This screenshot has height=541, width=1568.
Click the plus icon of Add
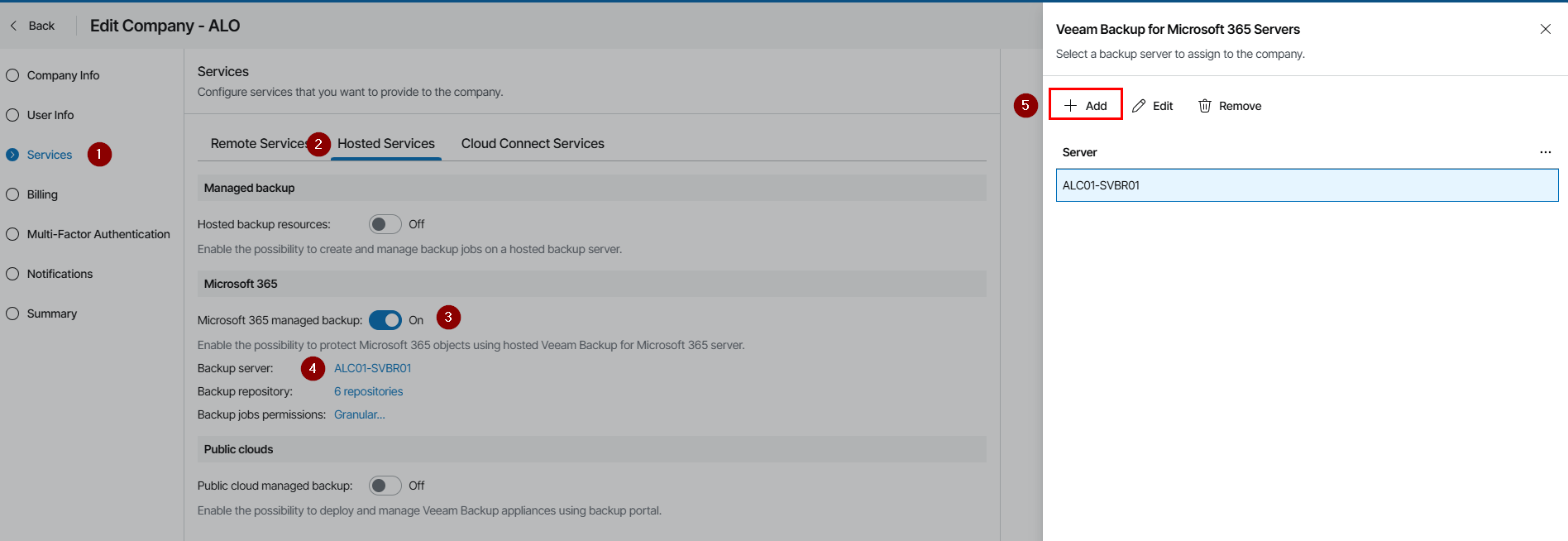(x=1070, y=106)
